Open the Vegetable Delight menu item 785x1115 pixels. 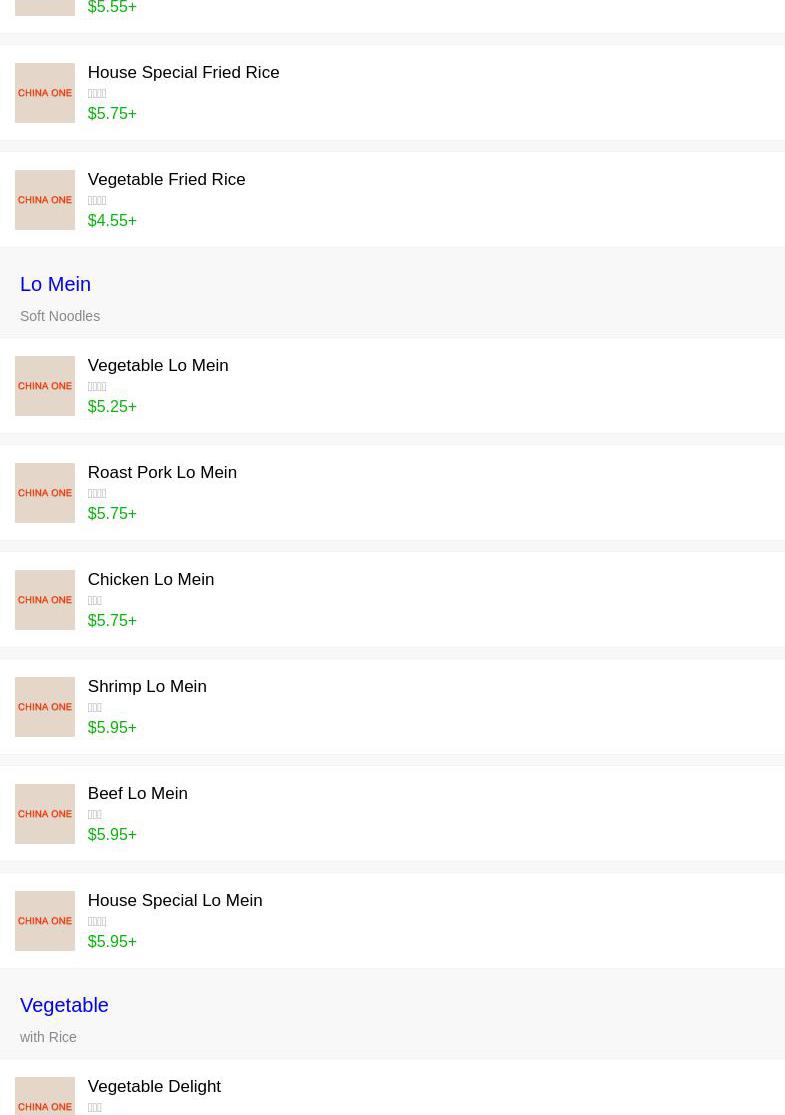coord(154,1087)
